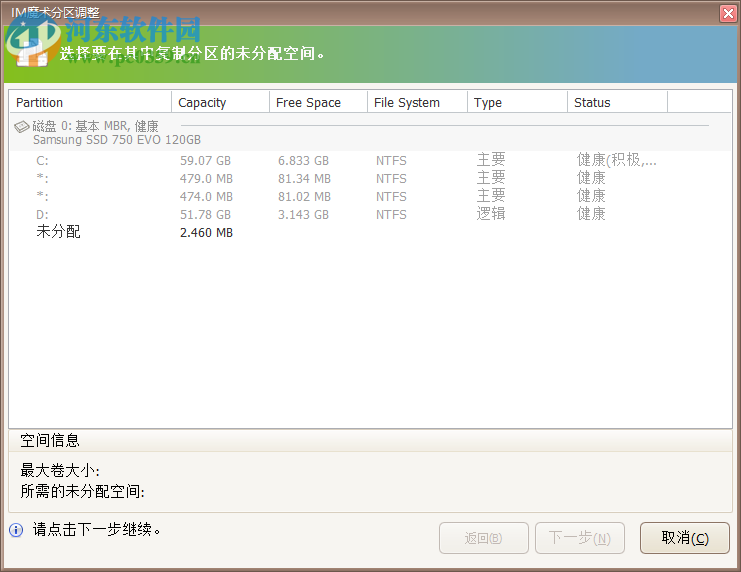The width and height of the screenshot is (741, 572).
Task: Click the 51.78 GB capacity cell
Action: (x=205, y=215)
